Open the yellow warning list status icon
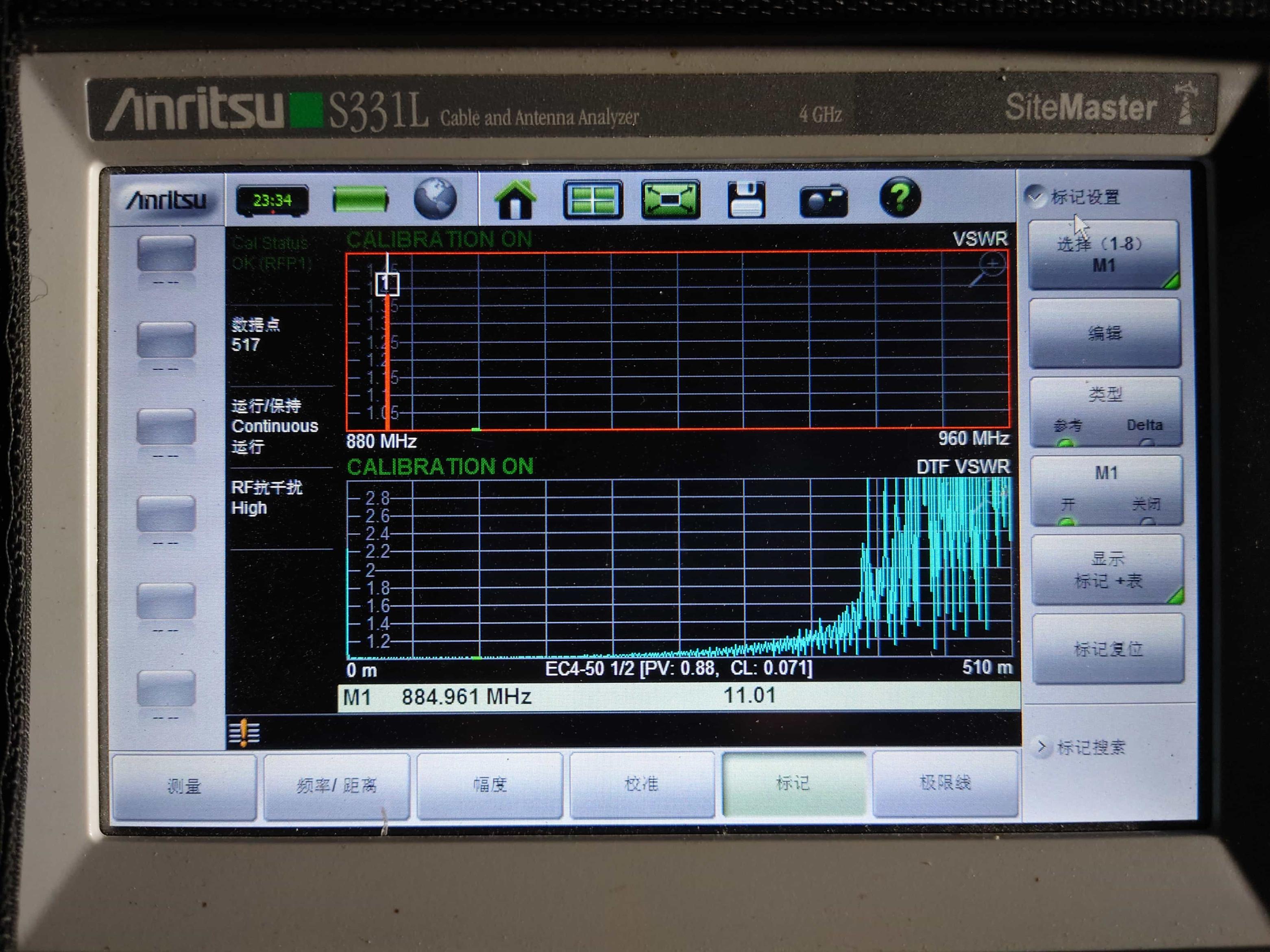 pyautogui.click(x=244, y=733)
